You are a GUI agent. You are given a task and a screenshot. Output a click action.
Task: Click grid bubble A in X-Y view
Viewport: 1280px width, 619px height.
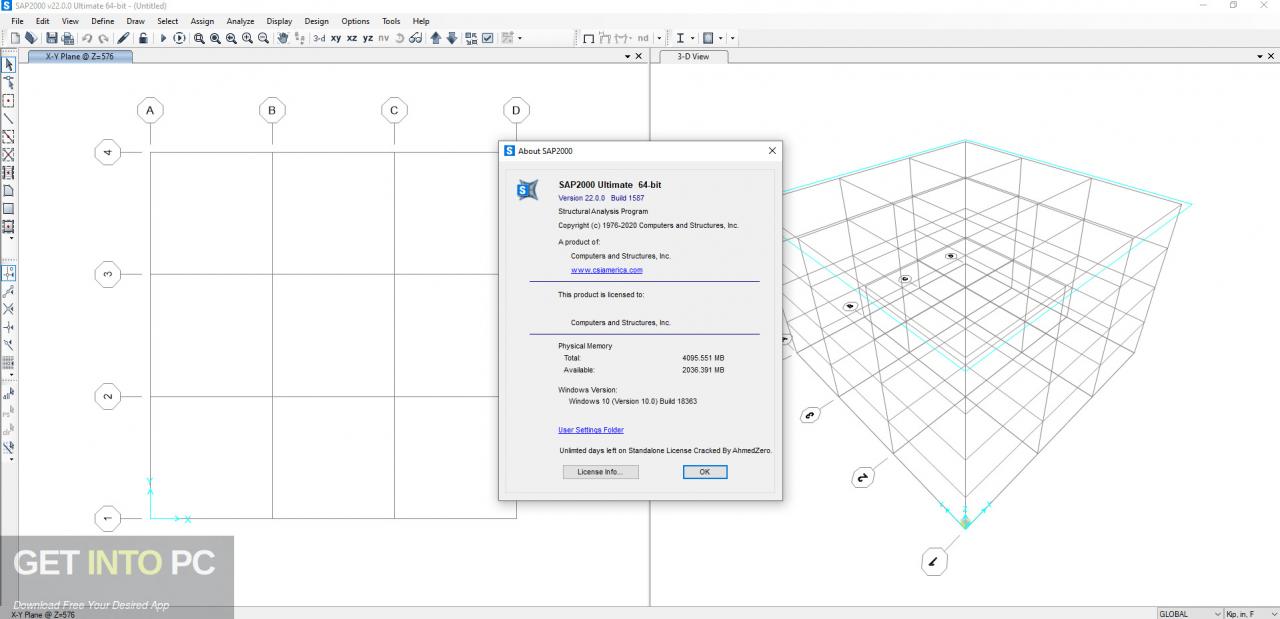click(x=150, y=110)
